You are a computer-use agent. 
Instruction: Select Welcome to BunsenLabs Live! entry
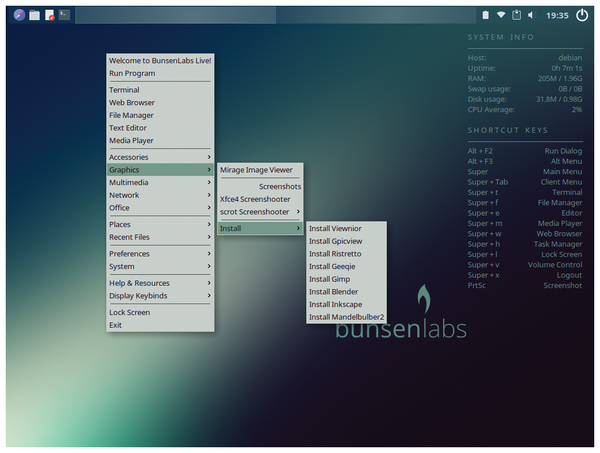coord(160,60)
